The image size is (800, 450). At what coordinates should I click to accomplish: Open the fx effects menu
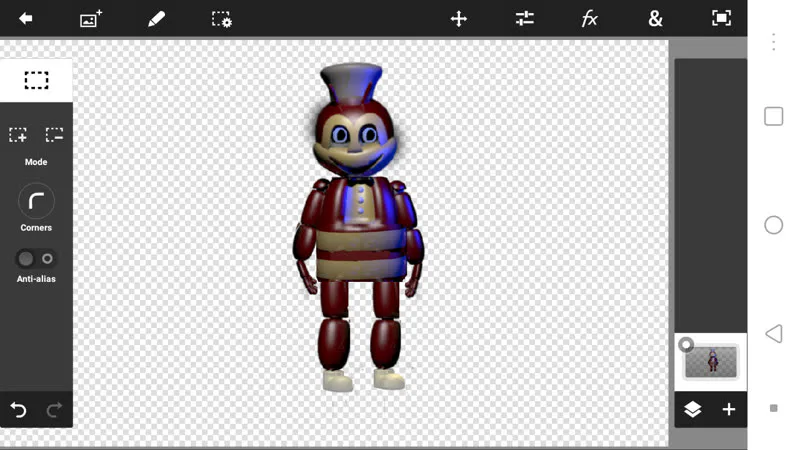[x=589, y=19]
